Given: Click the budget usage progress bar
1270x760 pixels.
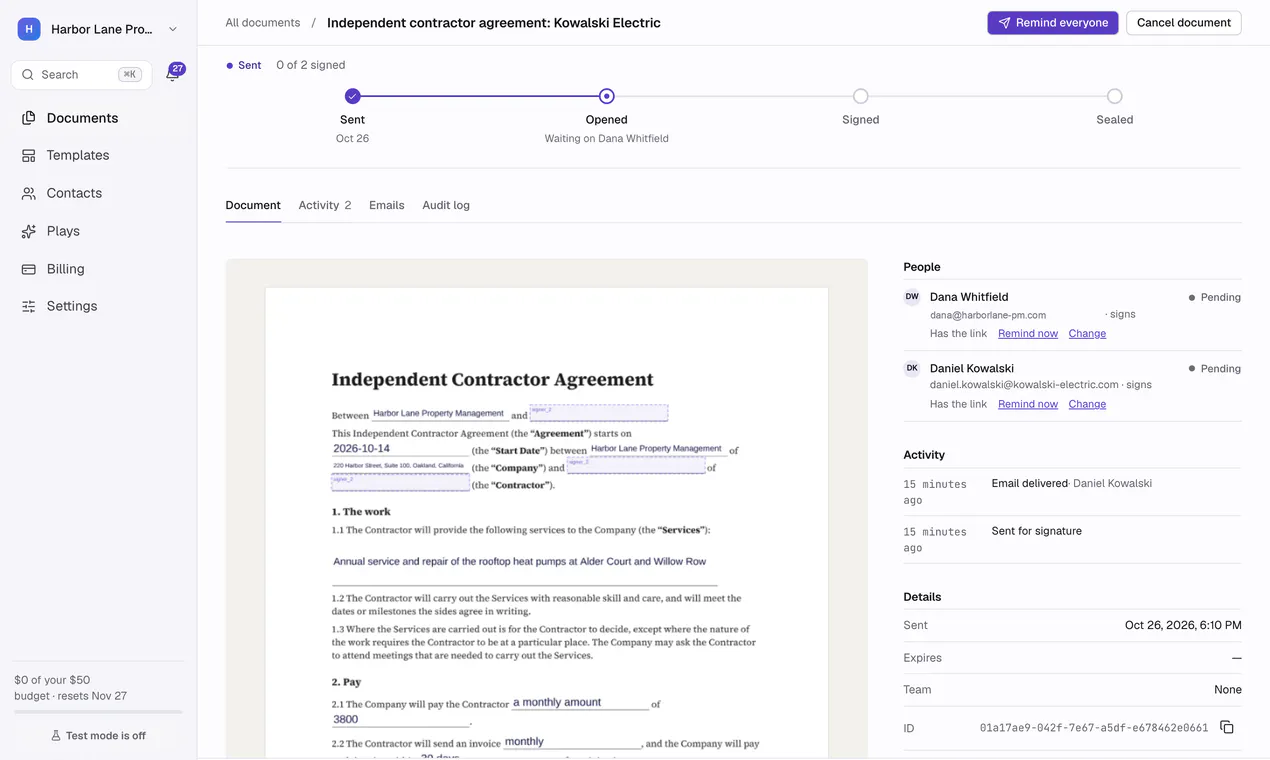Looking at the screenshot, I should point(98,712).
